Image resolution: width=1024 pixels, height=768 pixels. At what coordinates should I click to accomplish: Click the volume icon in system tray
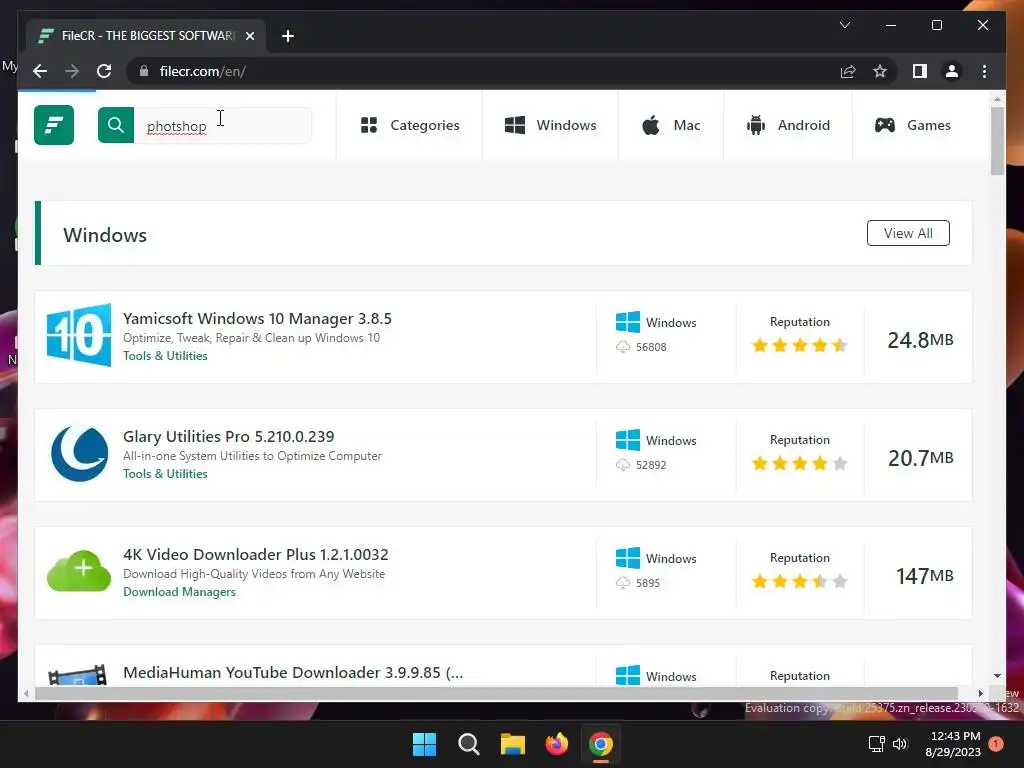(900, 744)
